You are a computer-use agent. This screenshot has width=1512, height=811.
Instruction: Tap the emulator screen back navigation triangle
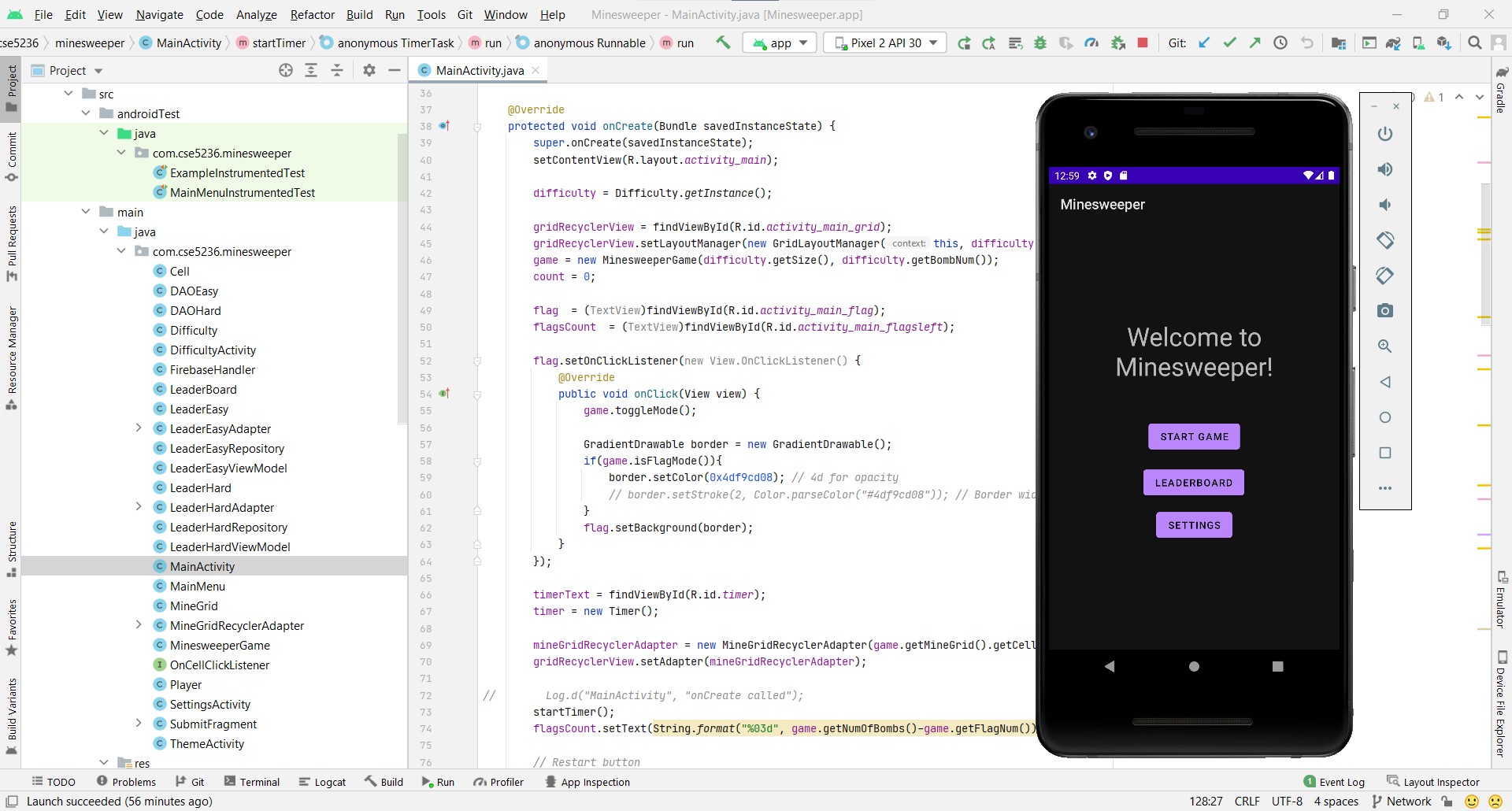point(1110,666)
